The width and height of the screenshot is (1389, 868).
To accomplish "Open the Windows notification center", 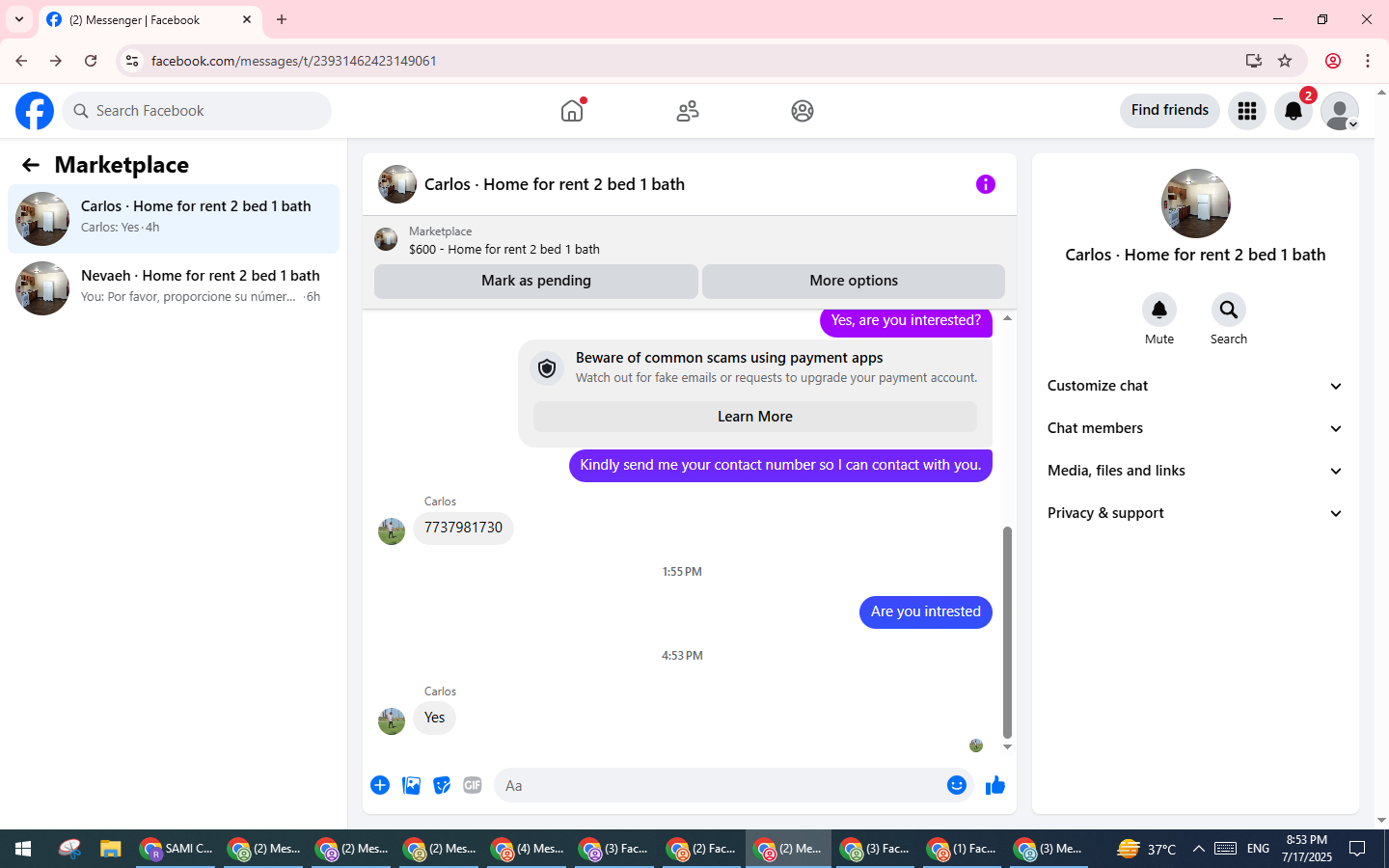I will [x=1357, y=849].
